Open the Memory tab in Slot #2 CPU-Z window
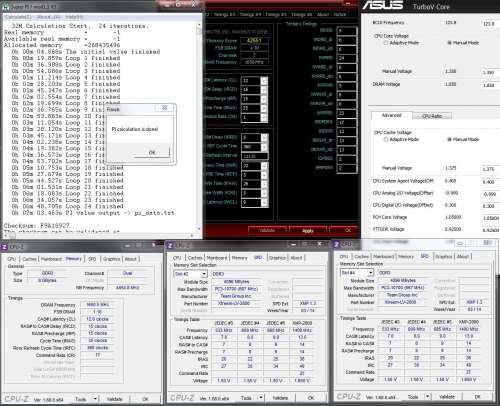Viewport: 500px width, 406px height. [239, 258]
